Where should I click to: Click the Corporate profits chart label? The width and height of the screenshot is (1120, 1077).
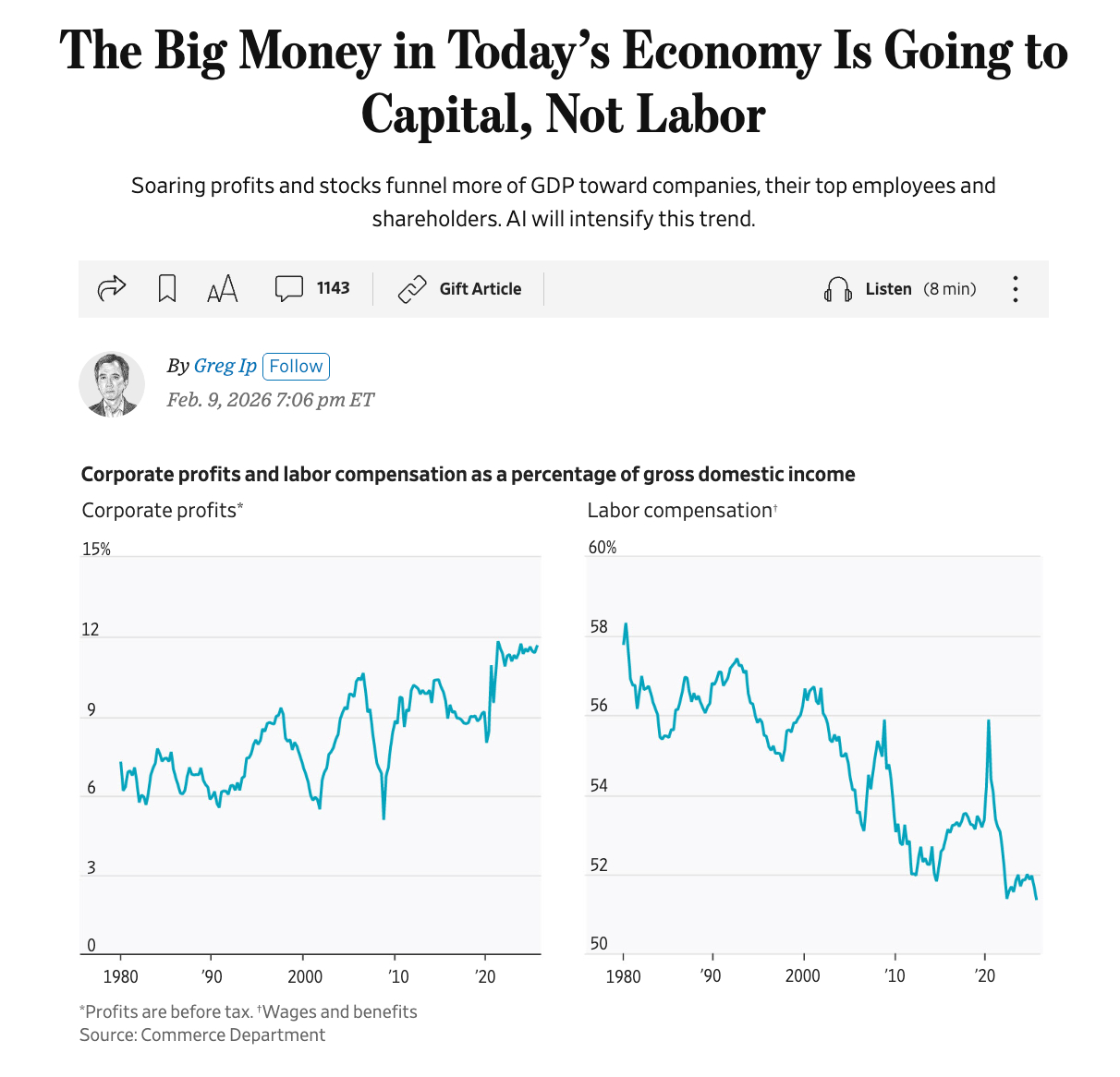click(162, 511)
